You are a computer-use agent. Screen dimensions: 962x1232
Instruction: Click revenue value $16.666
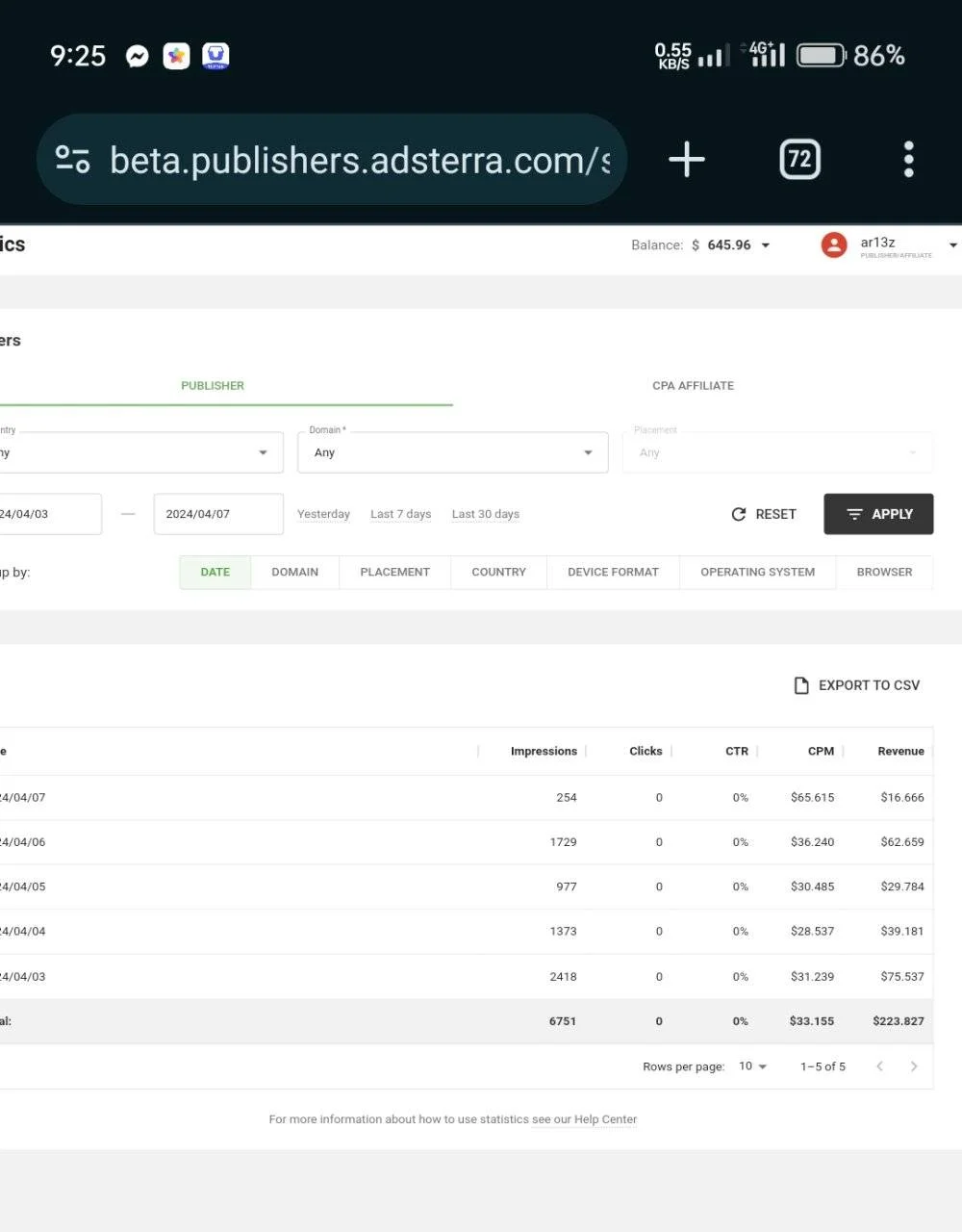[902, 798]
